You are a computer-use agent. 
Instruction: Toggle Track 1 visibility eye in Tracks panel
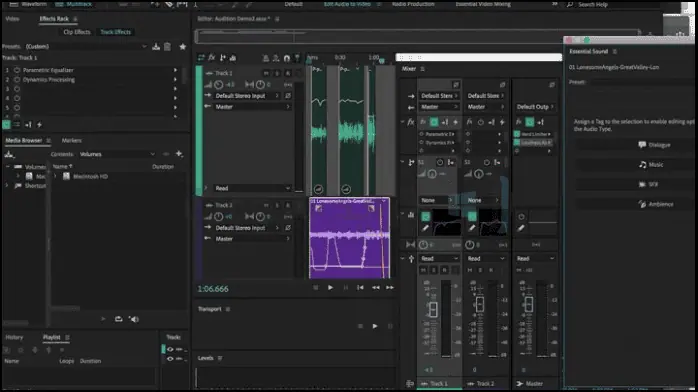point(170,349)
